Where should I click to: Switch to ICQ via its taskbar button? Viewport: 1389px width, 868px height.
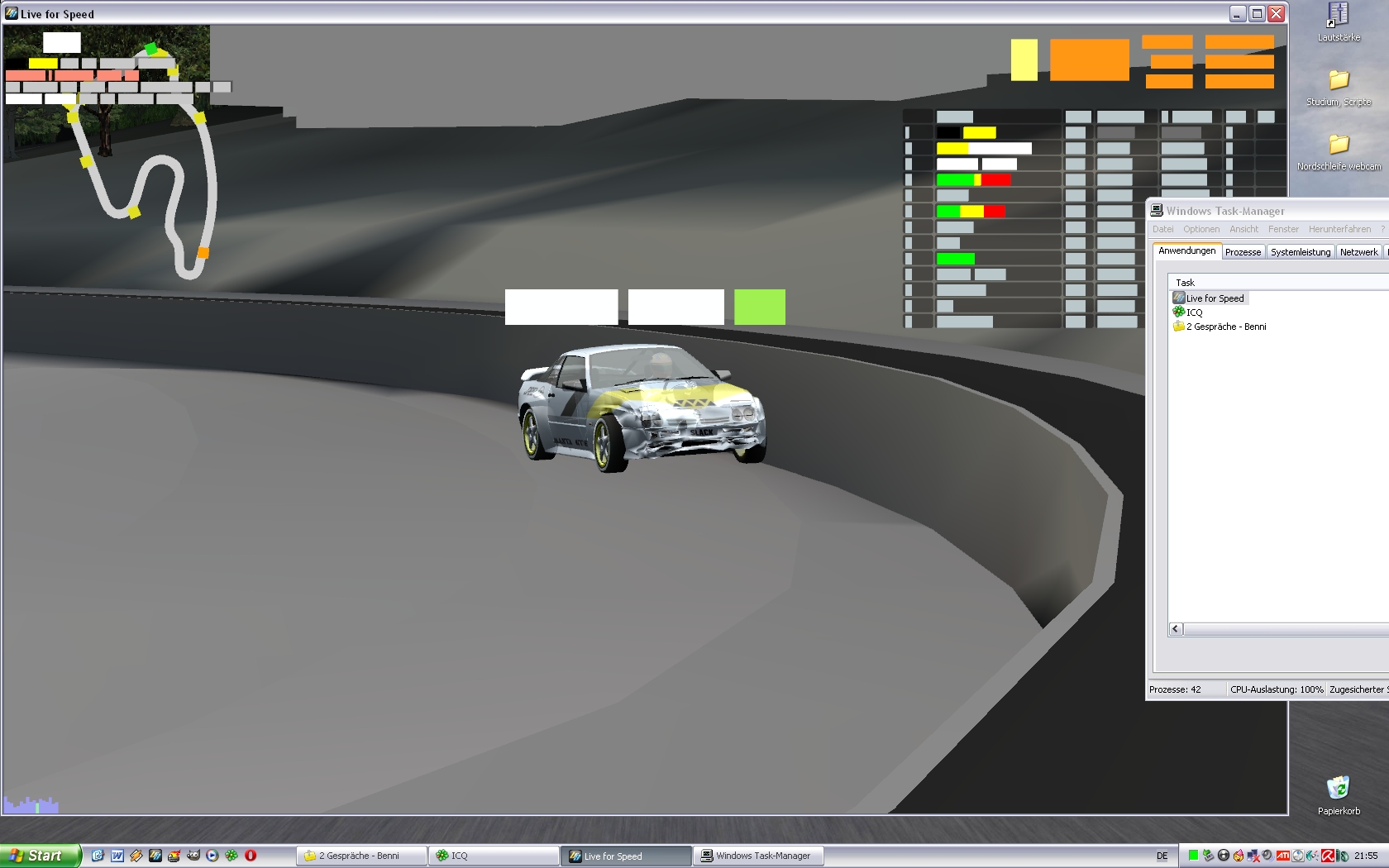tap(494, 856)
